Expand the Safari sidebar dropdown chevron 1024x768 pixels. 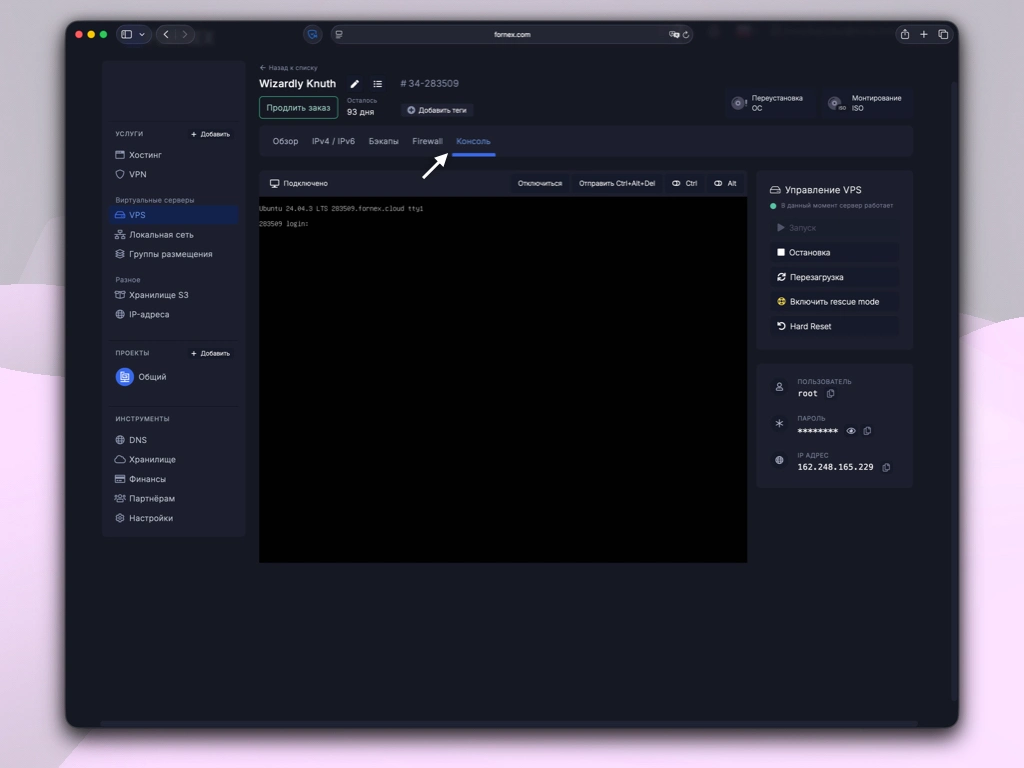coord(142,34)
